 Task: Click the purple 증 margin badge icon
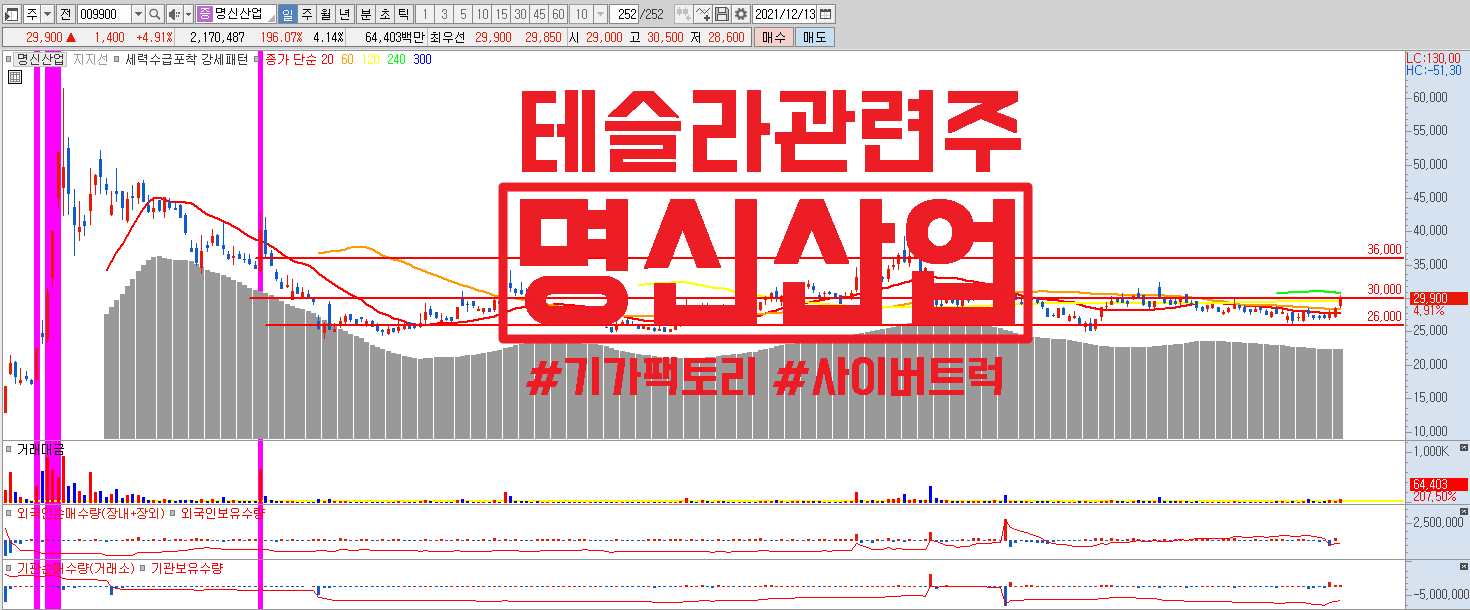[205, 14]
